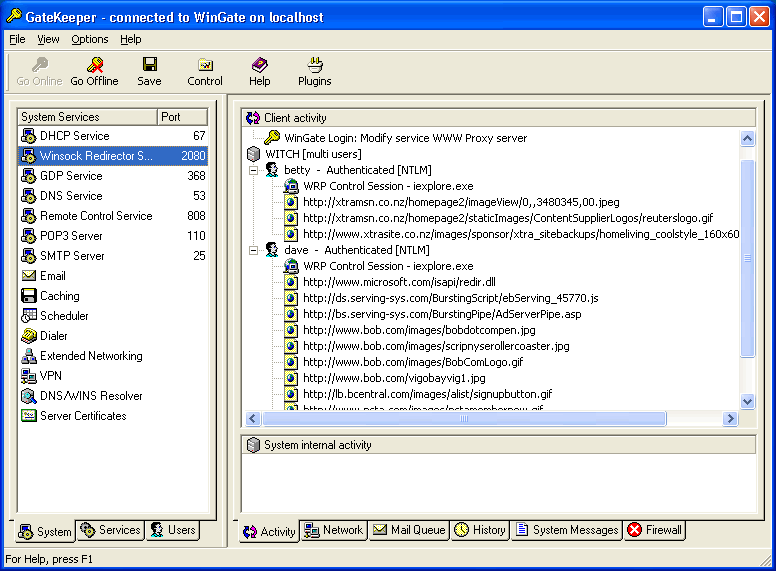Select the Activity tab
This screenshot has height=571, width=776.
(x=269, y=531)
